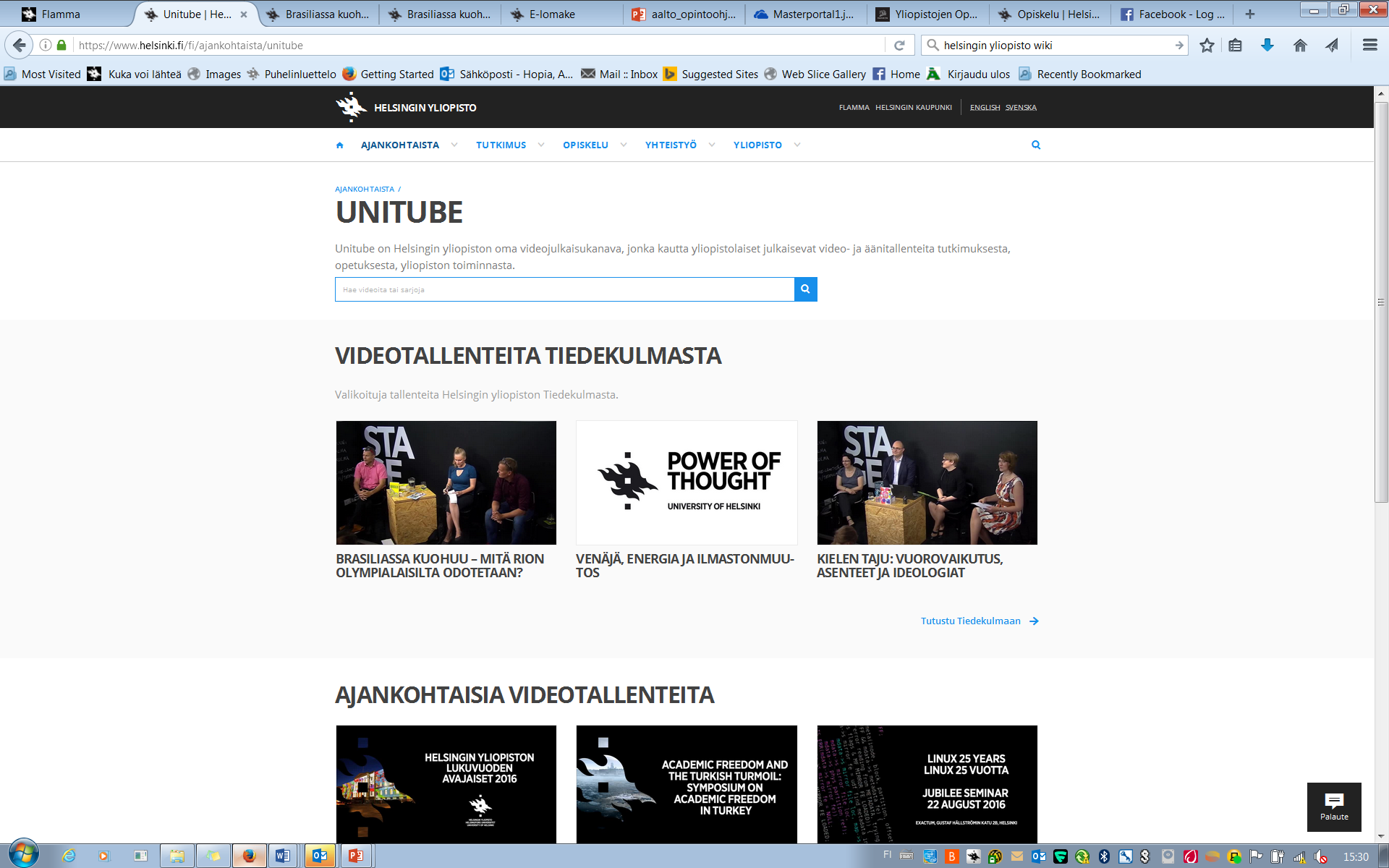Click the Firefox search box
The width and height of the screenshot is (1389, 868).
coord(1056,45)
